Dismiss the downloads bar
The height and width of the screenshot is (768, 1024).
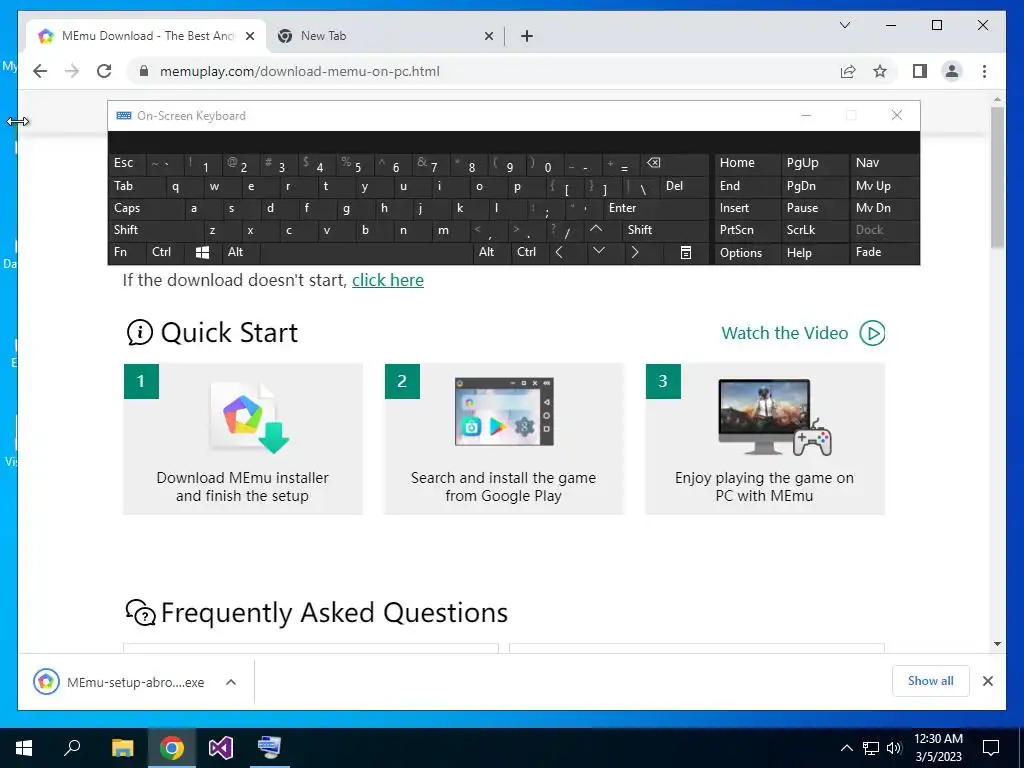[988, 681]
